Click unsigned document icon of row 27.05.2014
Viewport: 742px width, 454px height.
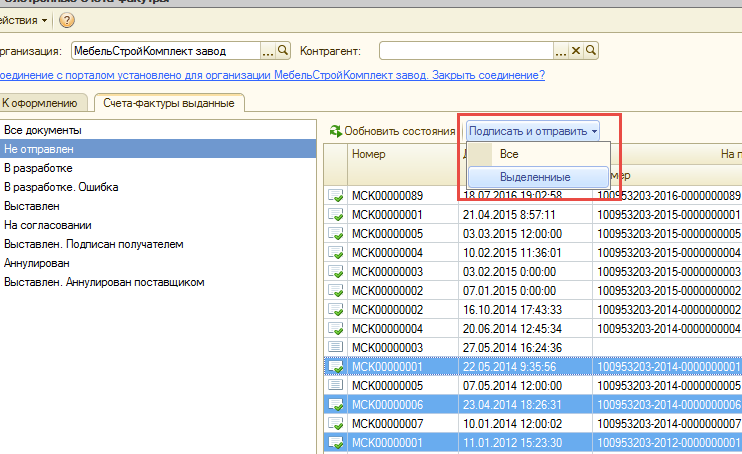(336, 347)
